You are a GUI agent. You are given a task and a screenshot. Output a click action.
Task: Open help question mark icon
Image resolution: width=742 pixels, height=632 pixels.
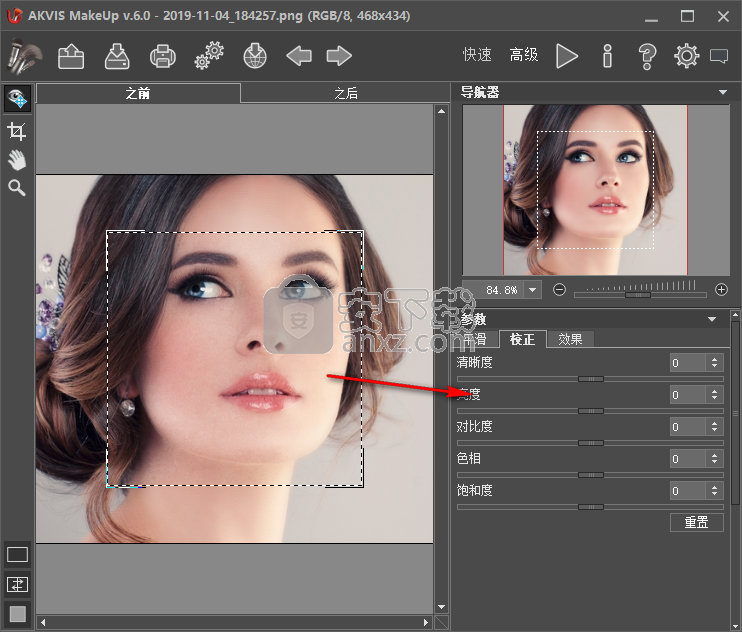point(647,56)
